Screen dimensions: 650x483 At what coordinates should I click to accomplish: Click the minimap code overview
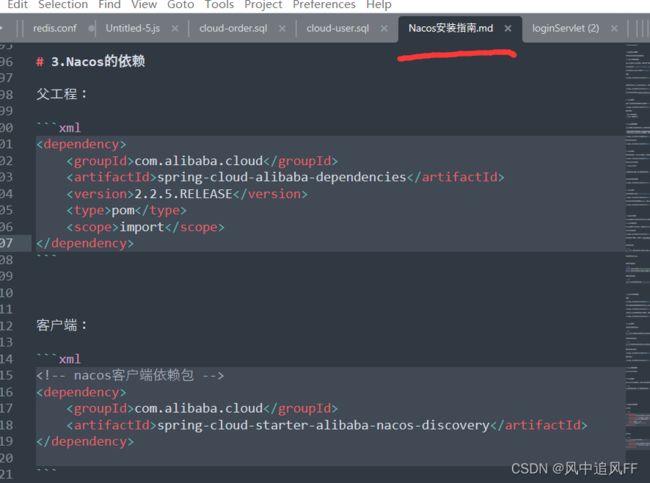(638, 249)
